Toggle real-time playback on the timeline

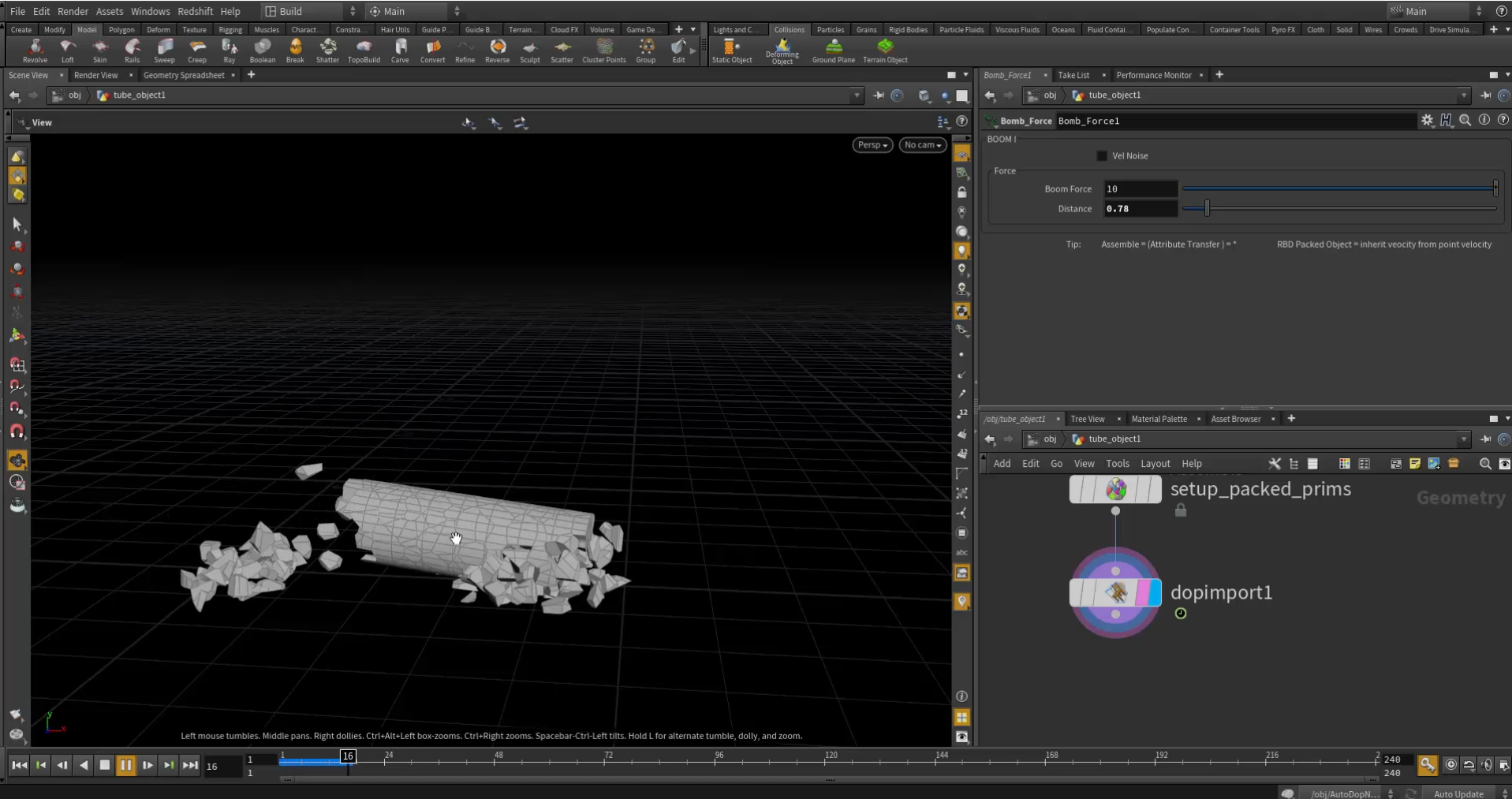click(x=1450, y=764)
